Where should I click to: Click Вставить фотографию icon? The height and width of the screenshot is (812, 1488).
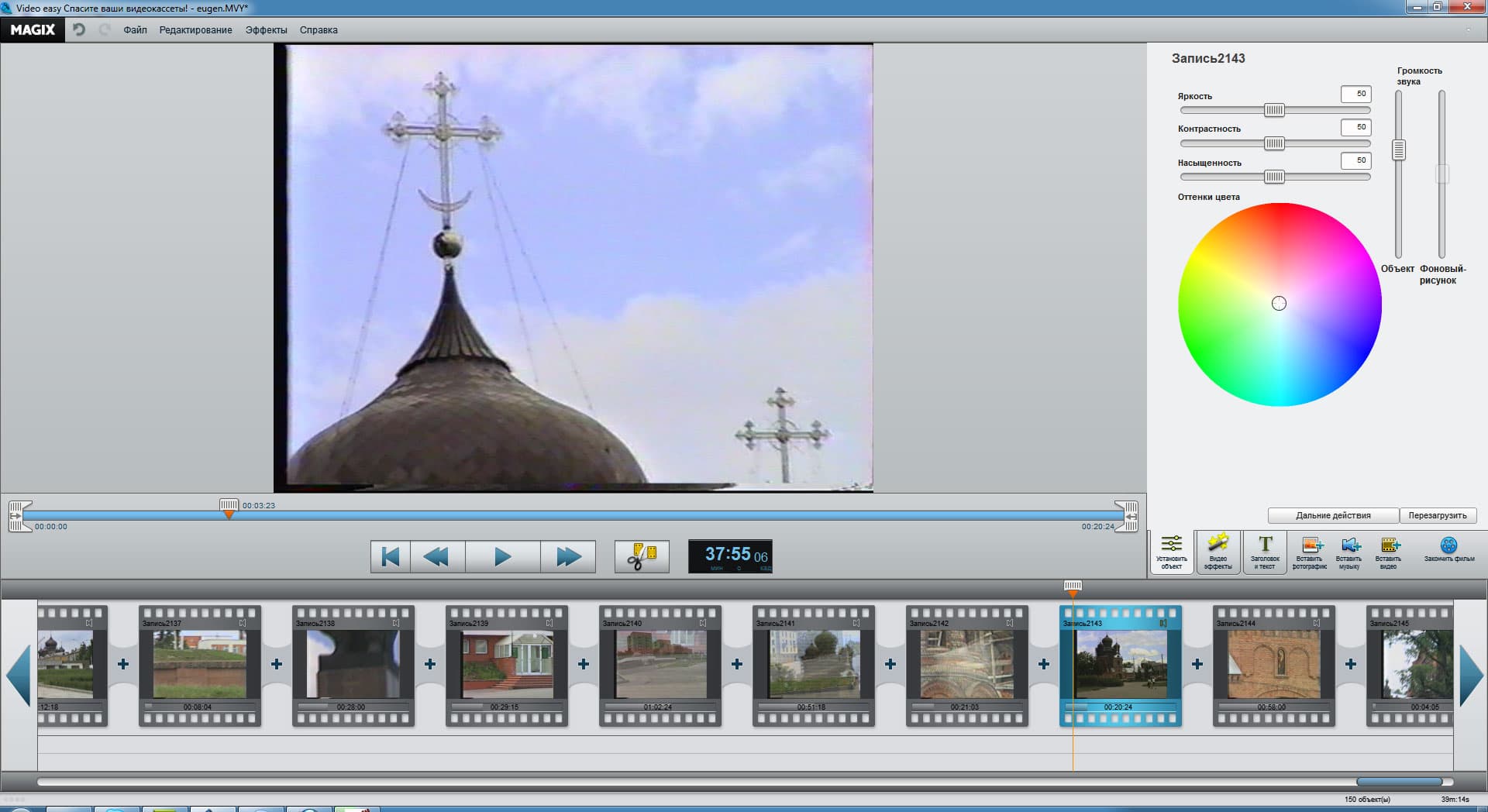(1310, 552)
